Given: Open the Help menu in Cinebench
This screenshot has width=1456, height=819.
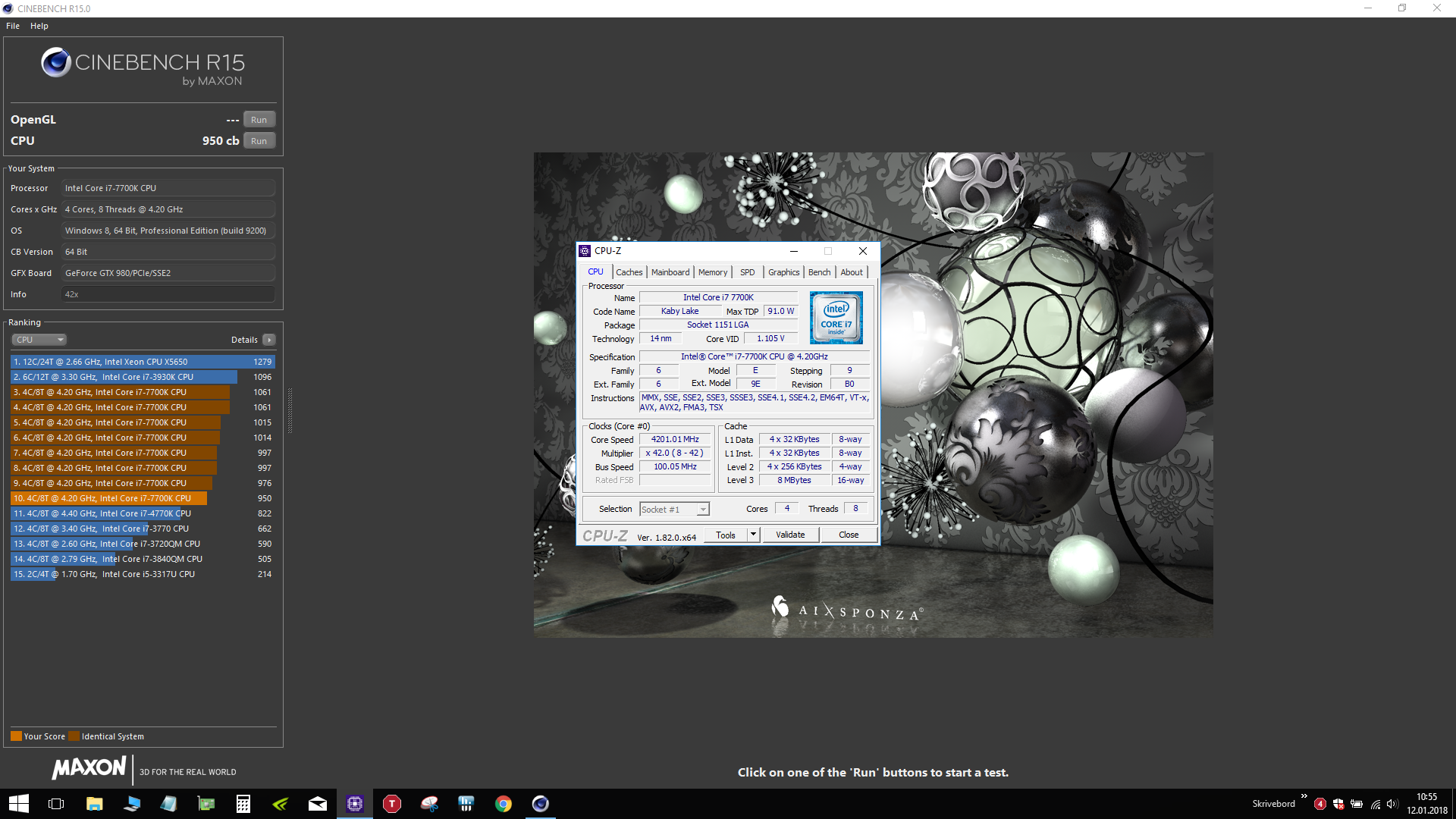Looking at the screenshot, I should click(x=39, y=26).
